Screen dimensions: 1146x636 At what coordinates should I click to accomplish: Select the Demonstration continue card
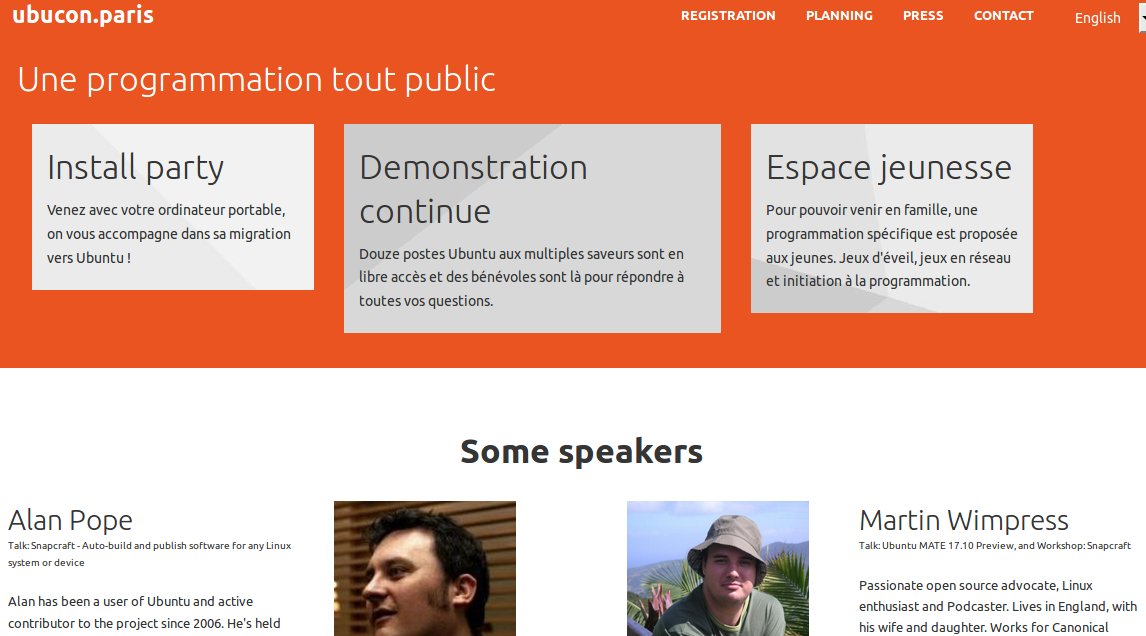pos(532,228)
